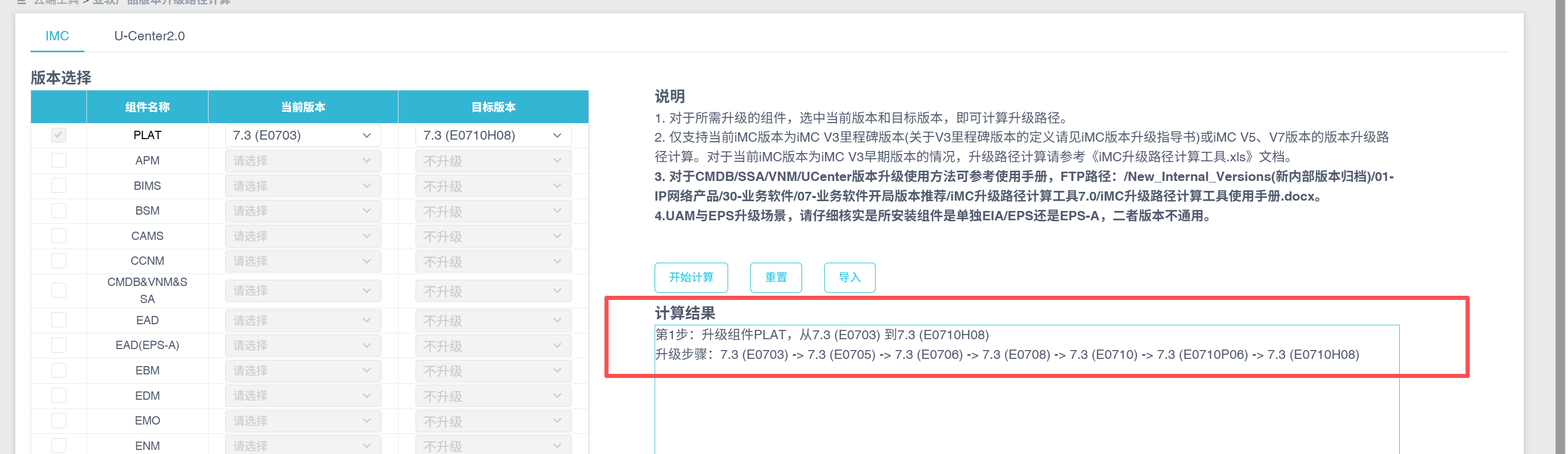The width and height of the screenshot is (1568, 454).
Task: Enable the EAD component checkbox
Action: (58, 320)
